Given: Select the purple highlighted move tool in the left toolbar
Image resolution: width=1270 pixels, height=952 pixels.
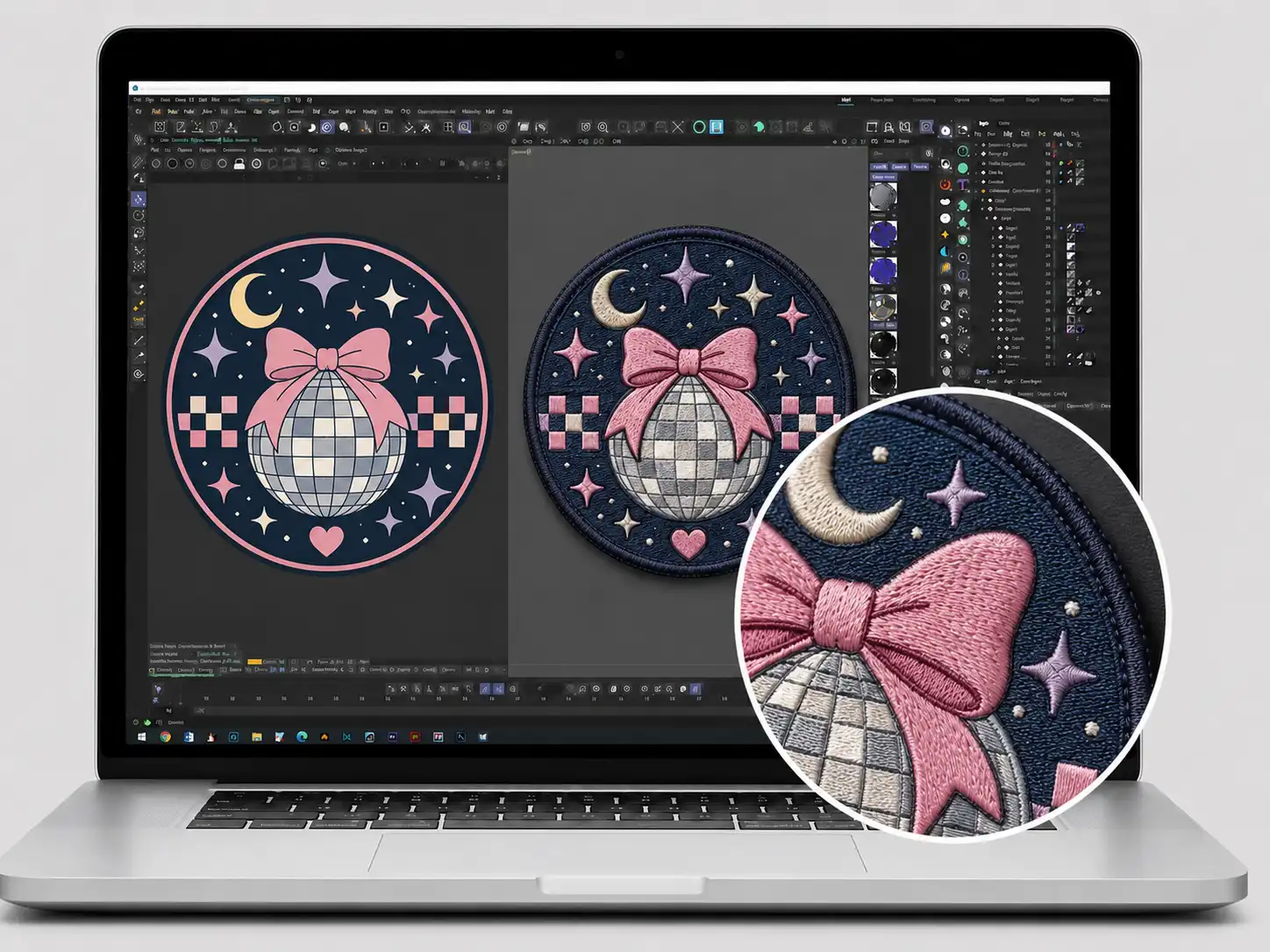Looking at the screenshot, I should click(x=139, y=199).
